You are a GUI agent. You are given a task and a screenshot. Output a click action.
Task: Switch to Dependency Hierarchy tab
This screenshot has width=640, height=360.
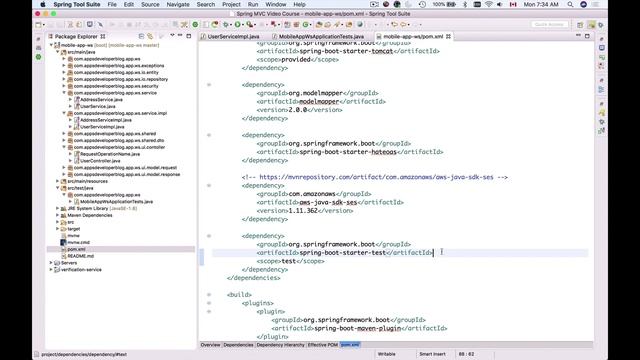point(280,345)
